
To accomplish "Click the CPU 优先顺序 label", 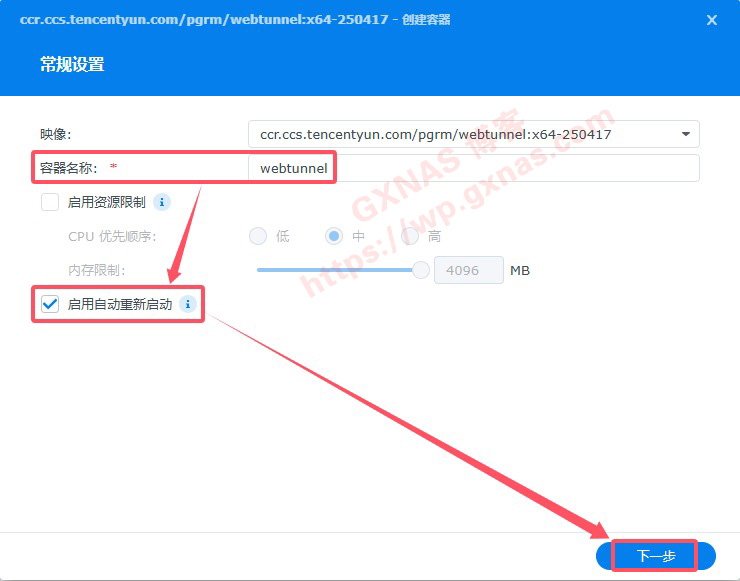I will 112,236.
